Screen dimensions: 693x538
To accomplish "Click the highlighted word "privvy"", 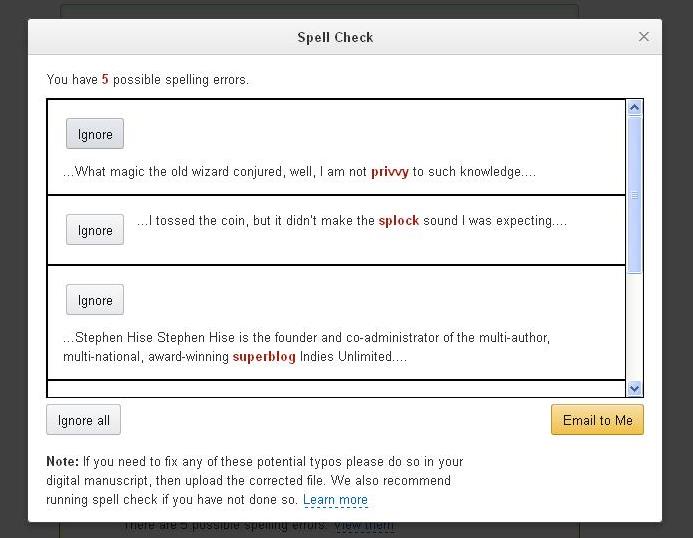I will click(389, 172).
